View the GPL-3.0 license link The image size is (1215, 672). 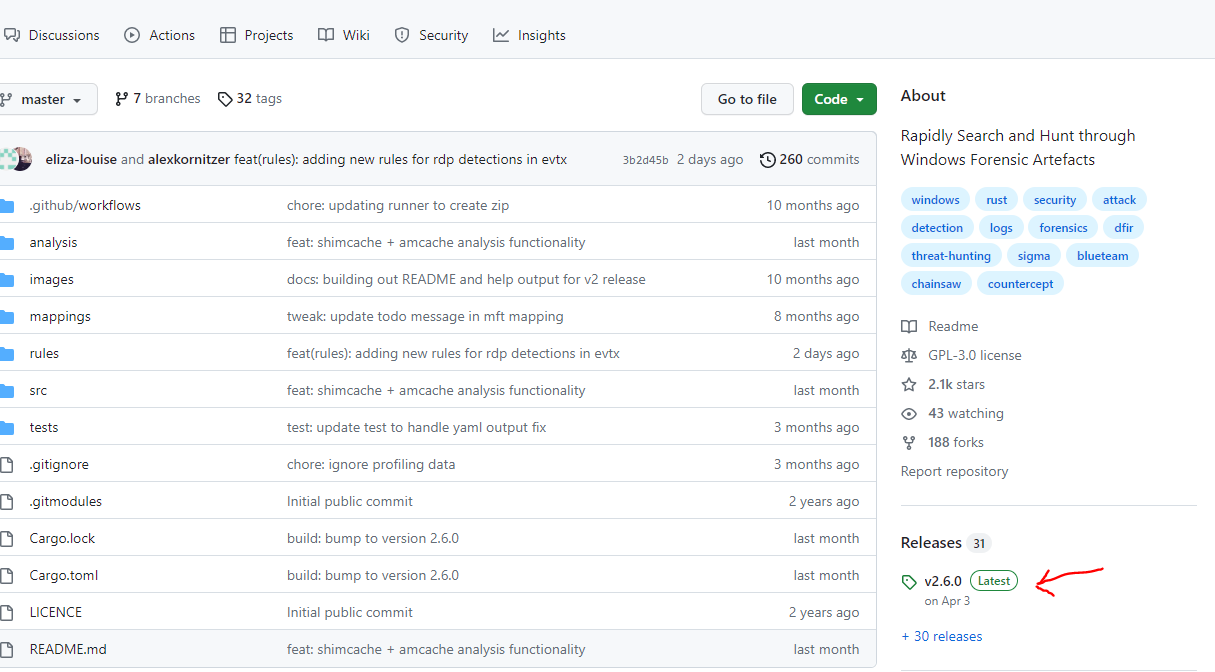click(x=961, y=355)
